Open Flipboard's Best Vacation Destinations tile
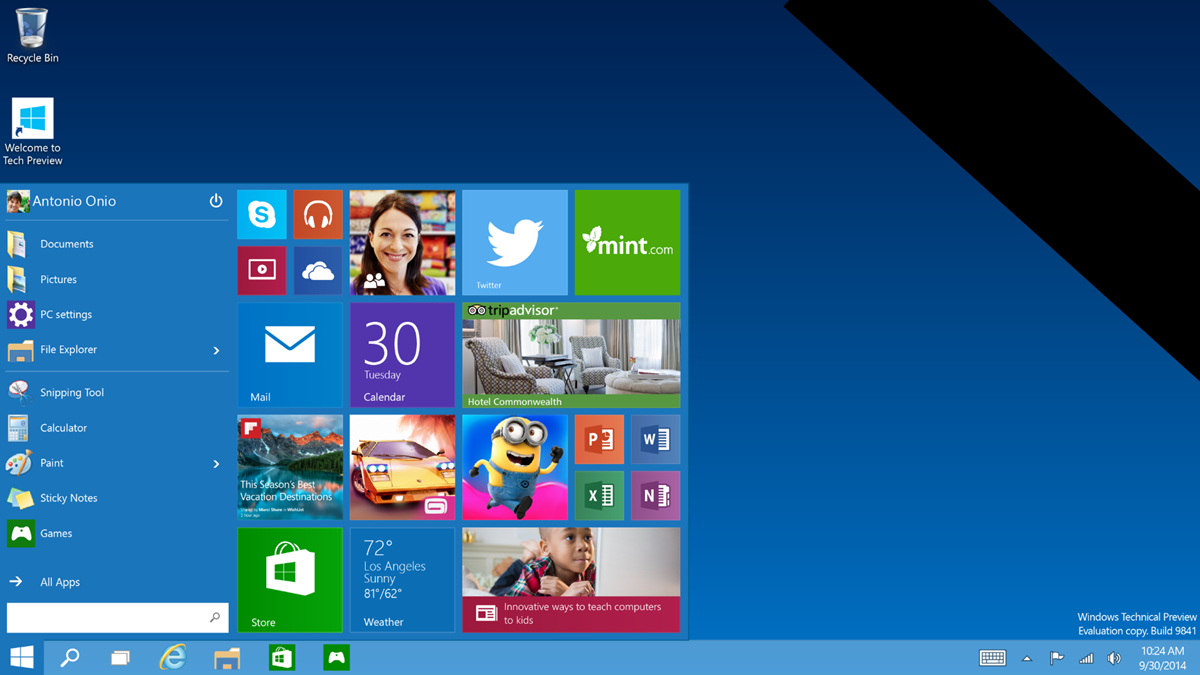Image resolution: width=1200 pixels, height=675 pixels. coord(290,467)
